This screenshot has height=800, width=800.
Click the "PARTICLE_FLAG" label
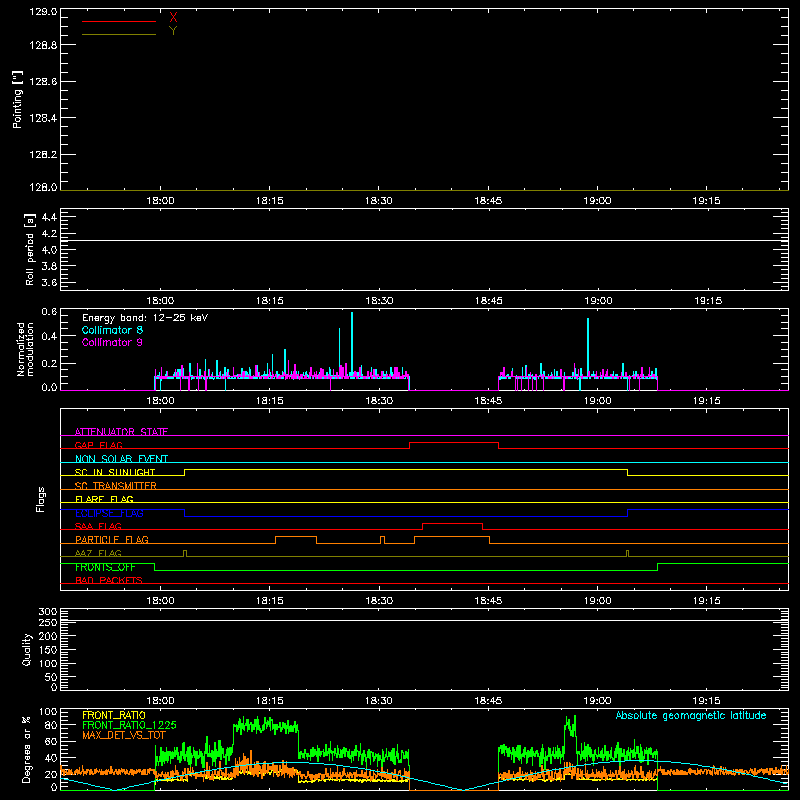click(x=112, y=539)
